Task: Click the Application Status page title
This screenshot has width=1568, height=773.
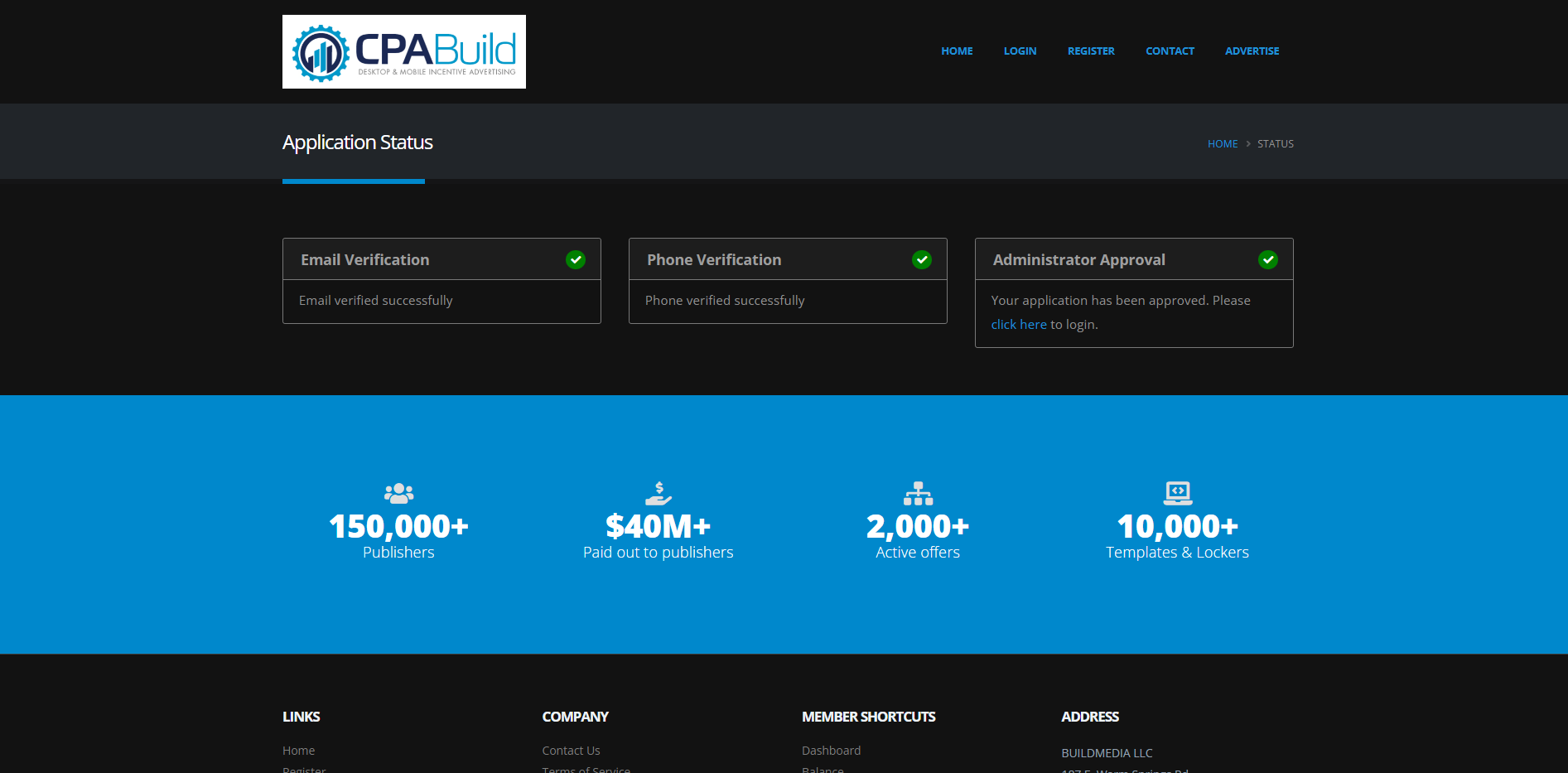Action: pos(358,143)
